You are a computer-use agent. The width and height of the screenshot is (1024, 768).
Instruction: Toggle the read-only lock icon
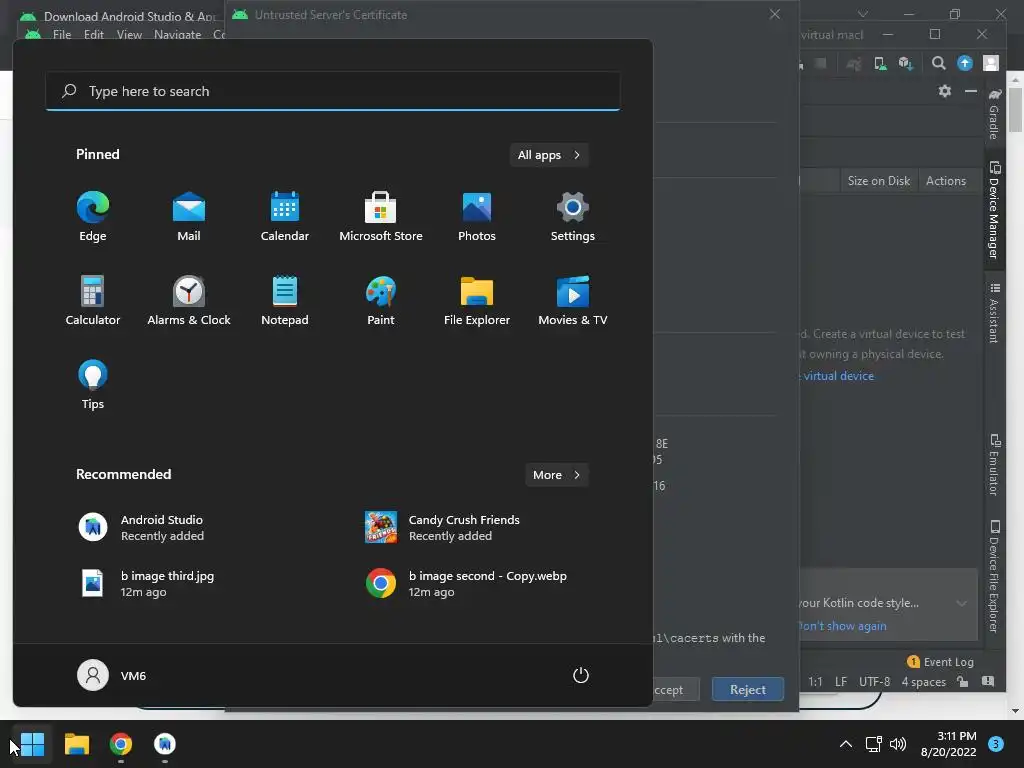pyautogui.click(x=963, y=682)
